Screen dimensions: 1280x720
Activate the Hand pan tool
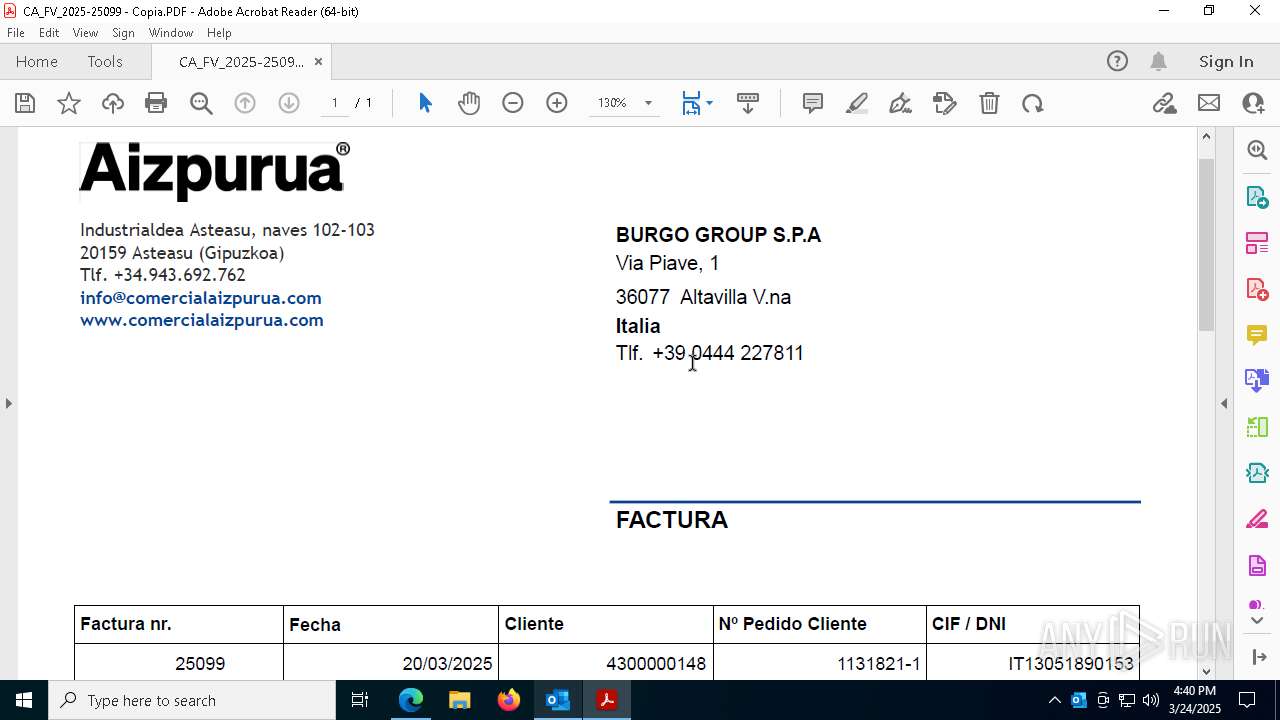tap(469, 103)
